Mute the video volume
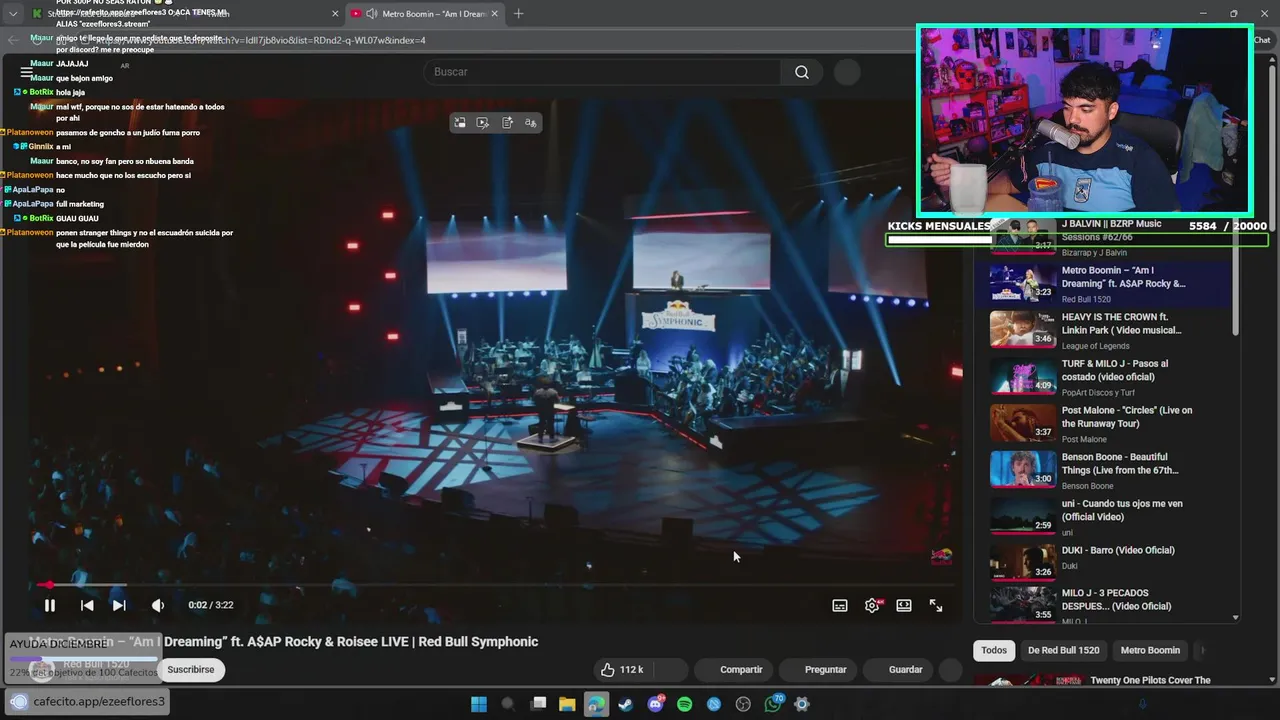Viewport: 1280px width, 720px height. (x=157, y=605)
